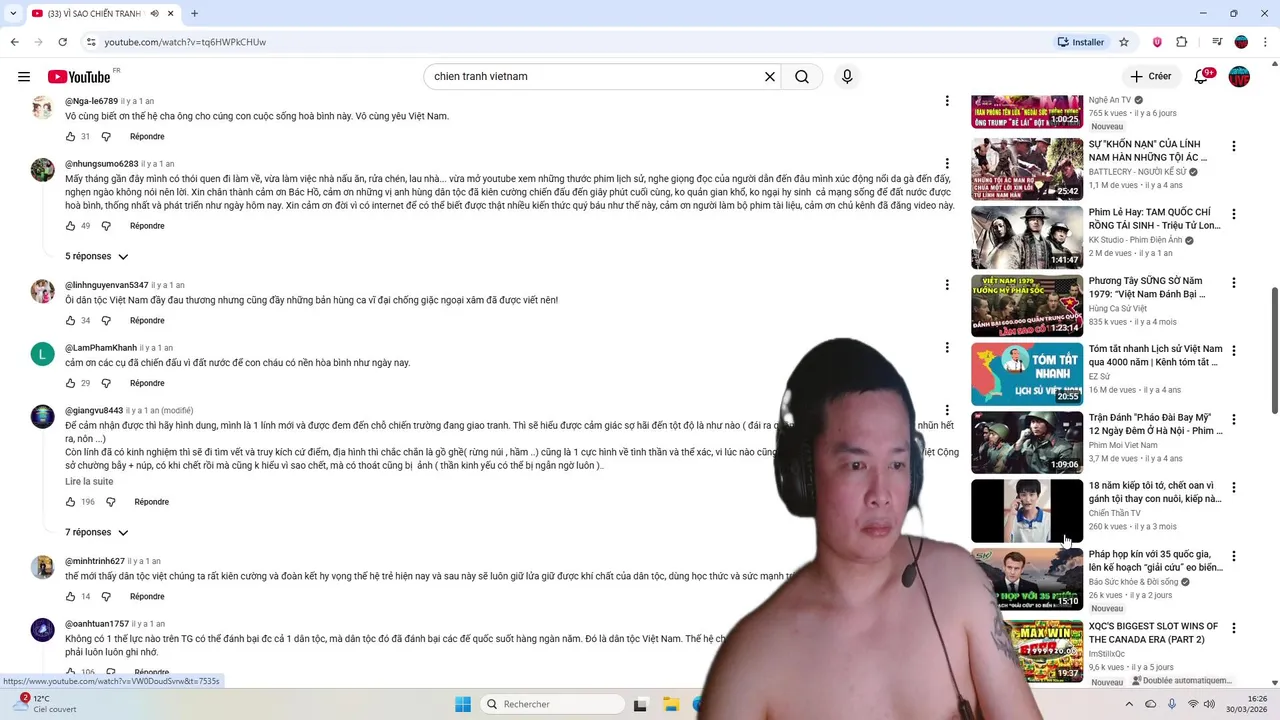The height and width of the screenshot is (720, 1280).
Task: Open options for Pháp họp kín video
Action: coord(1234,556)
